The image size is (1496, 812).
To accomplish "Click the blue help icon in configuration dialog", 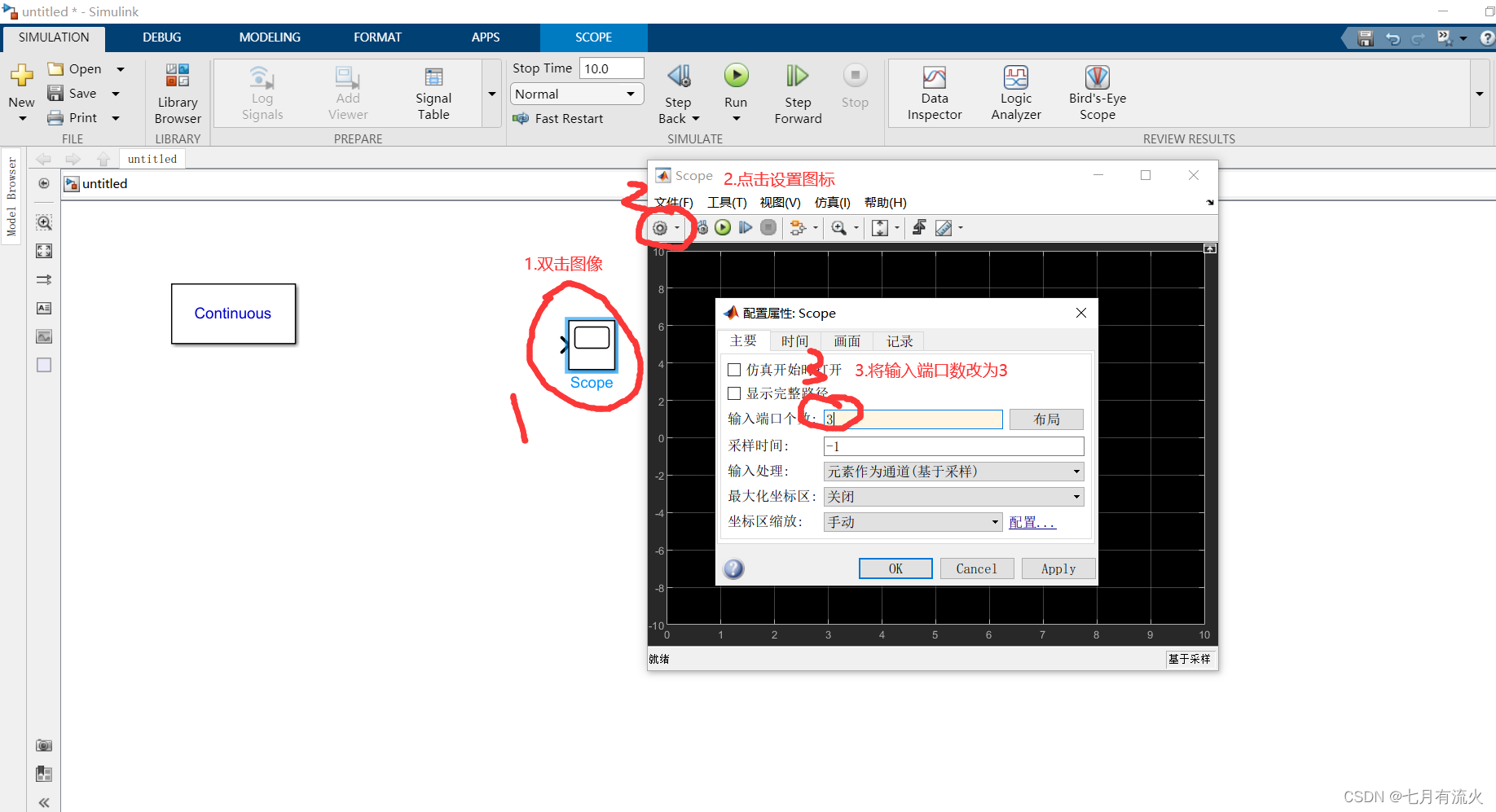I will [733, 568].
